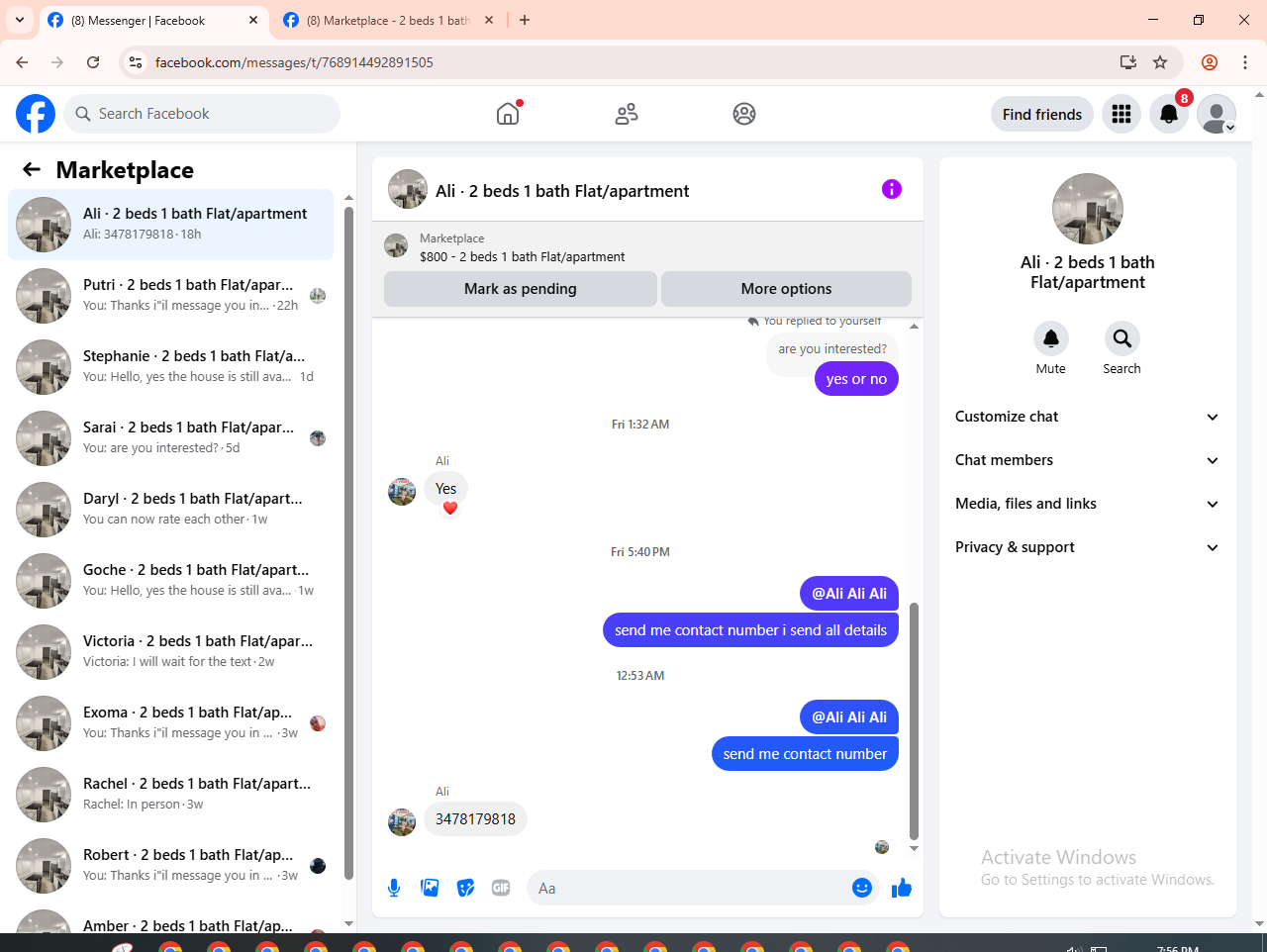Open the conversation information icon
The height and width of the screenshot is (952, 1267).
point(892,189)
